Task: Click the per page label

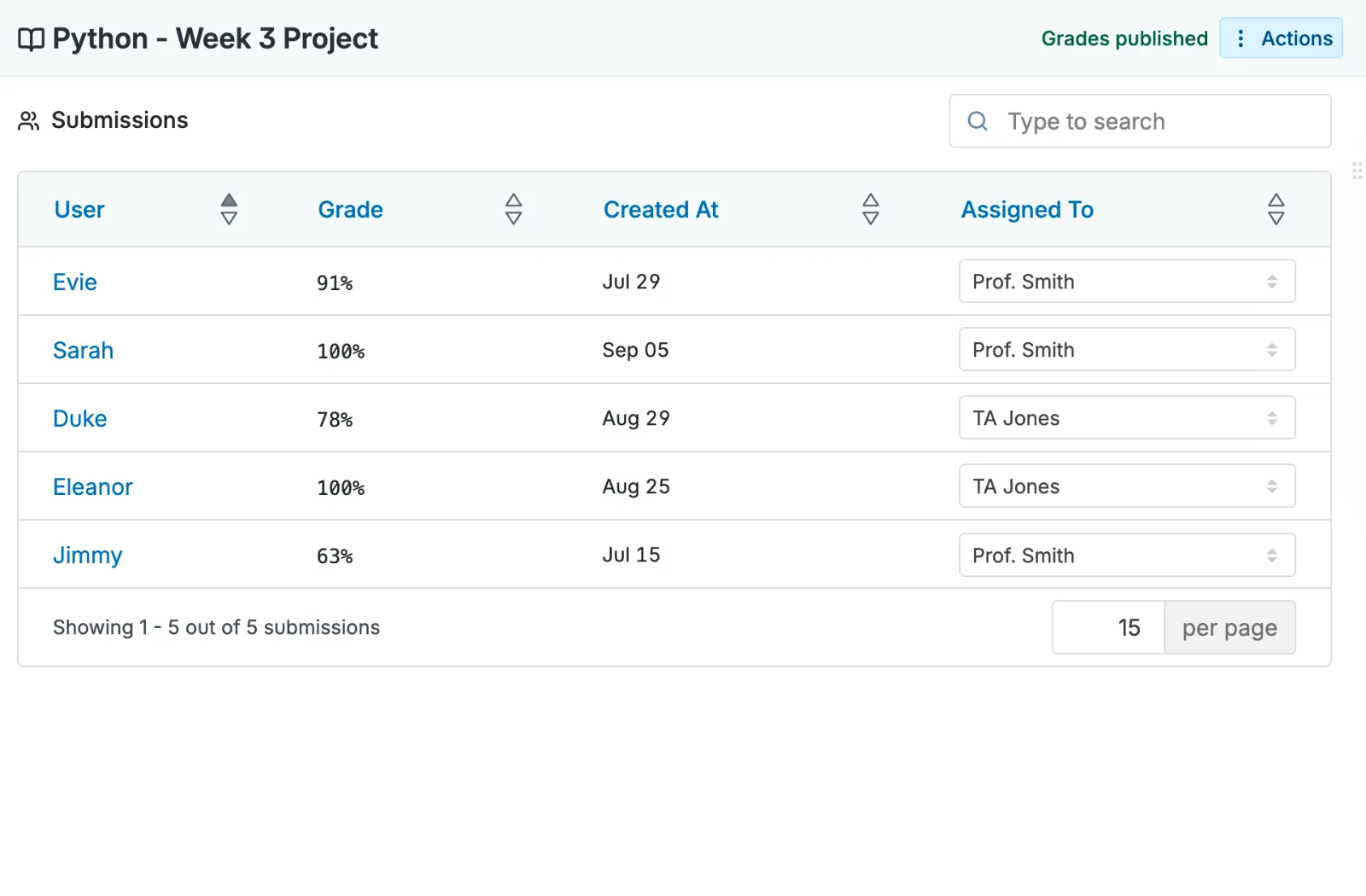Action: click(x=1229, y=627)
